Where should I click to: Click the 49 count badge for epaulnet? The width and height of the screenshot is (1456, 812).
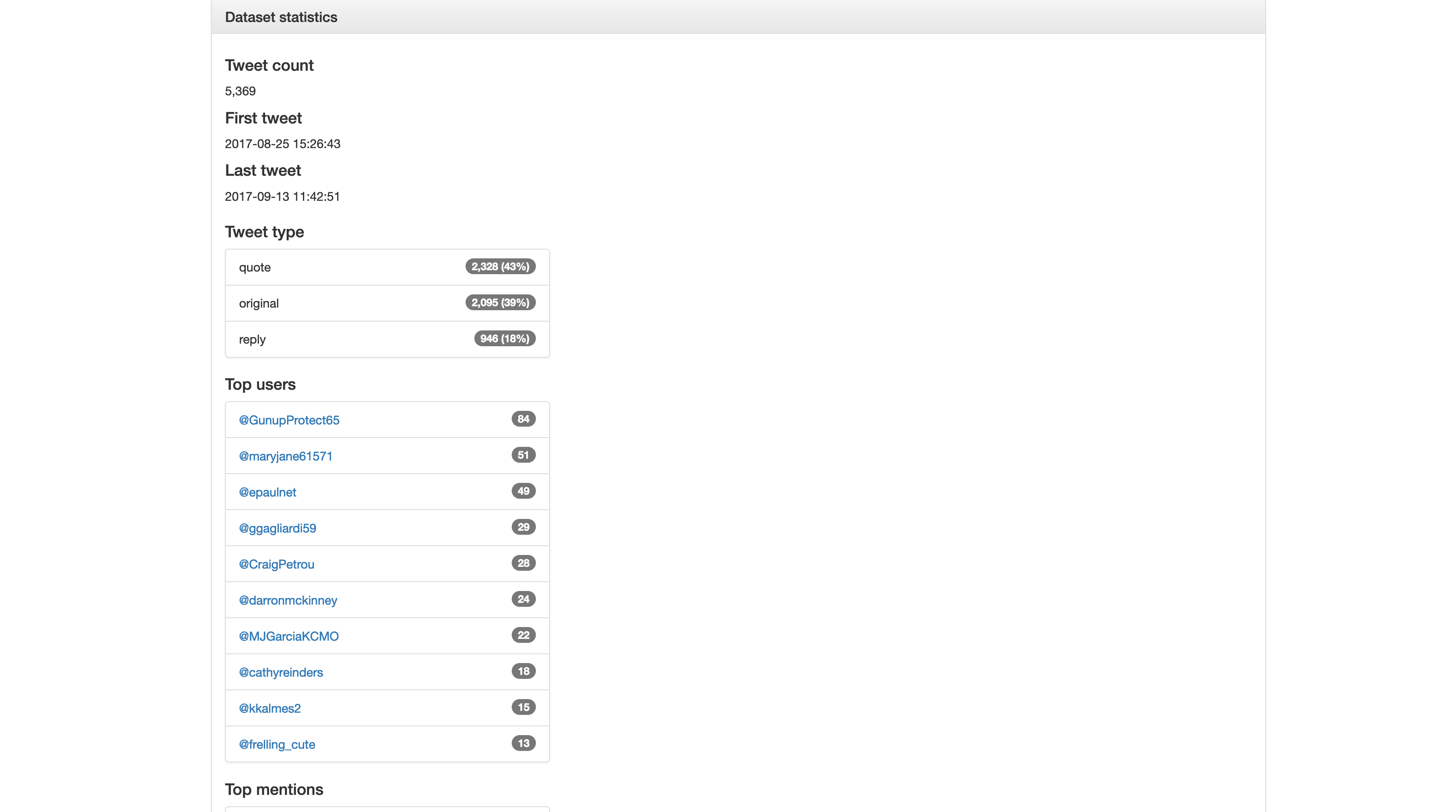(524, 491)
